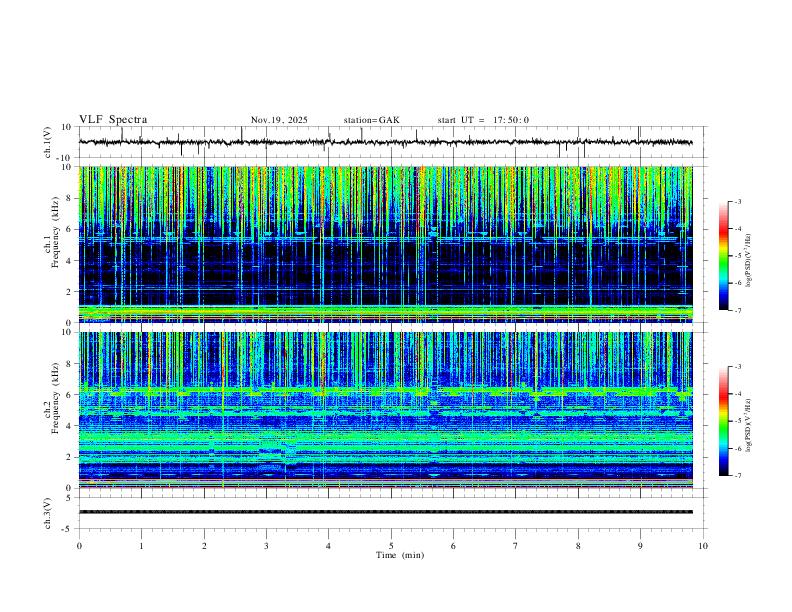792x612 pixels.
Task: Click the '-7' value on ch.2 color bar
Action: (737, 475)
